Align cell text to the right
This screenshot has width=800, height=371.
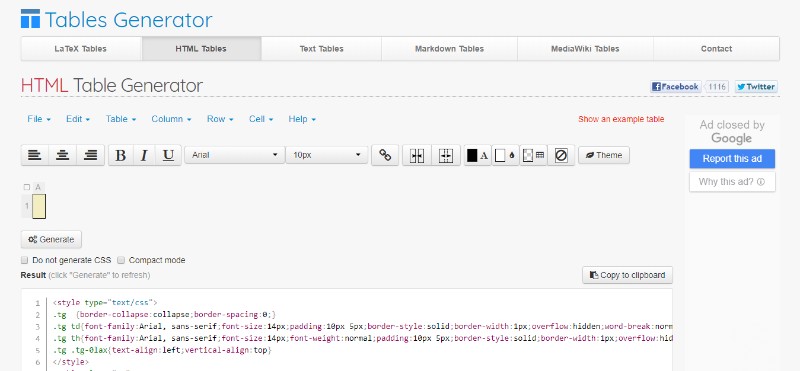(90, 155)
